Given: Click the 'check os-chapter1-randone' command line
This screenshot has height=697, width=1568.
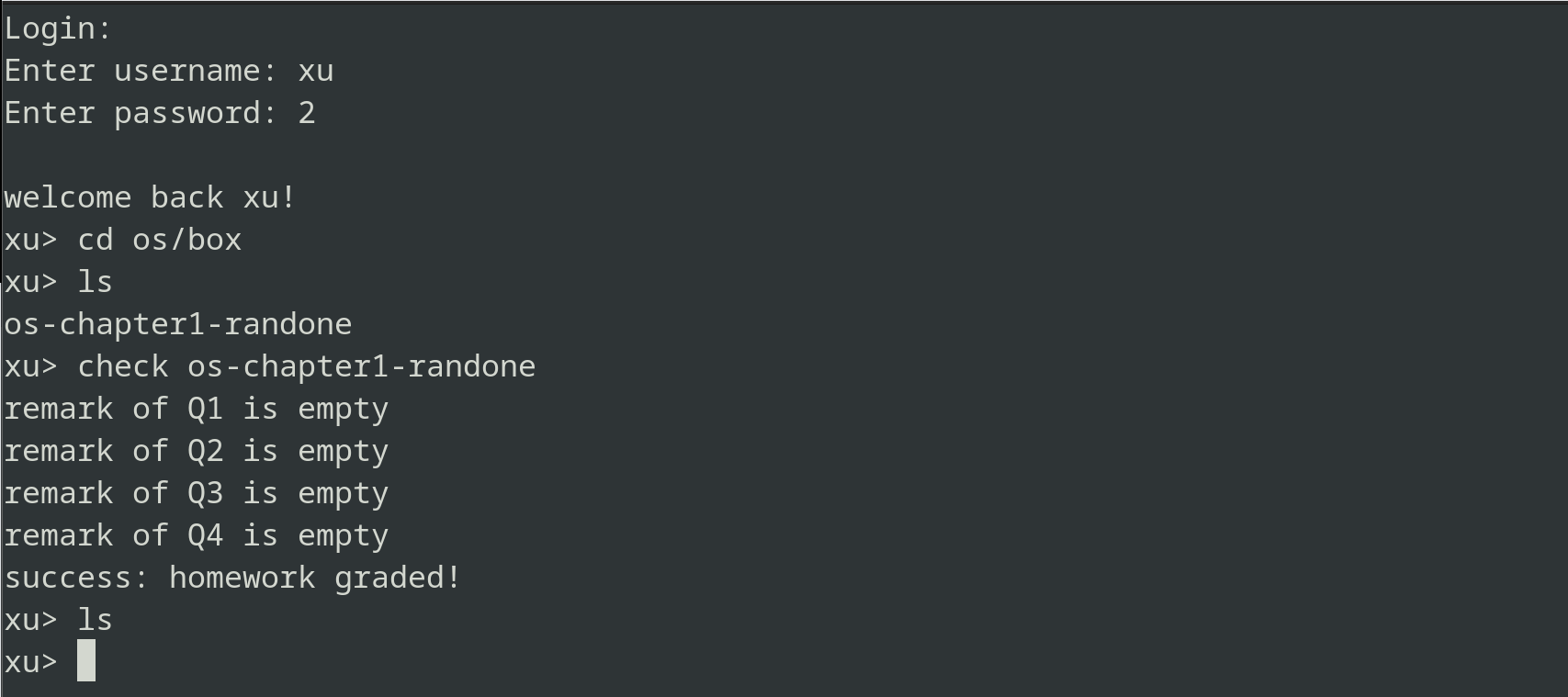Looking at the screenshot, I should click(307, 366).
